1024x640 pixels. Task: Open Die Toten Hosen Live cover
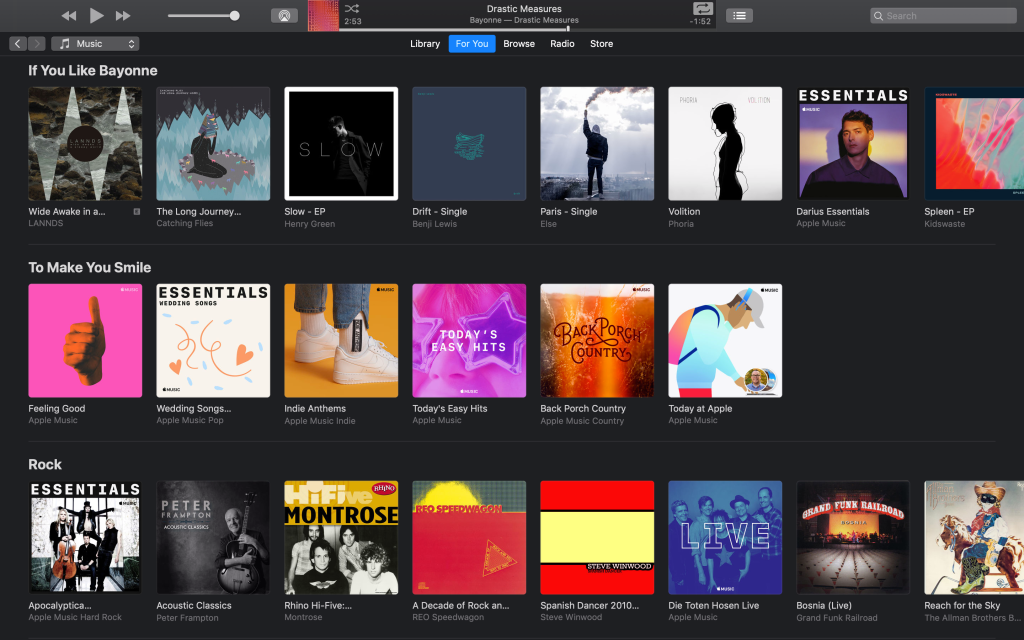pyautogui.click(x=725, y=537)
